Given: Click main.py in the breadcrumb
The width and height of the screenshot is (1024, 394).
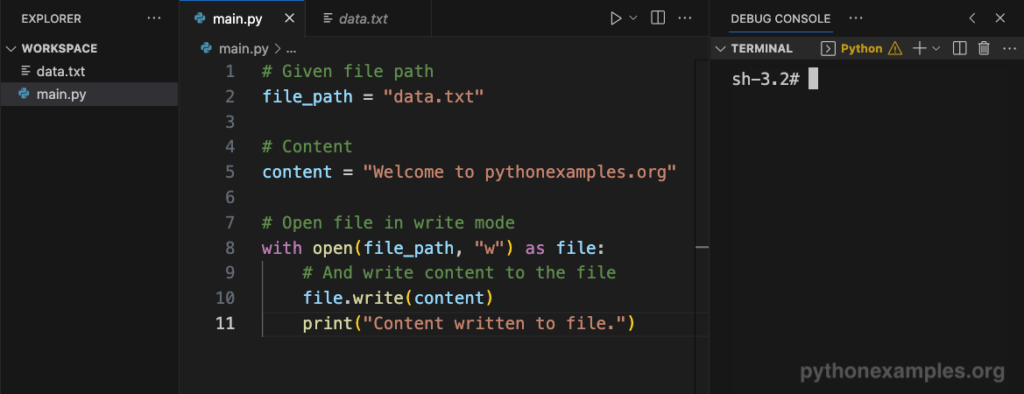Looking at the screenshot, I should tap(244, 48).
